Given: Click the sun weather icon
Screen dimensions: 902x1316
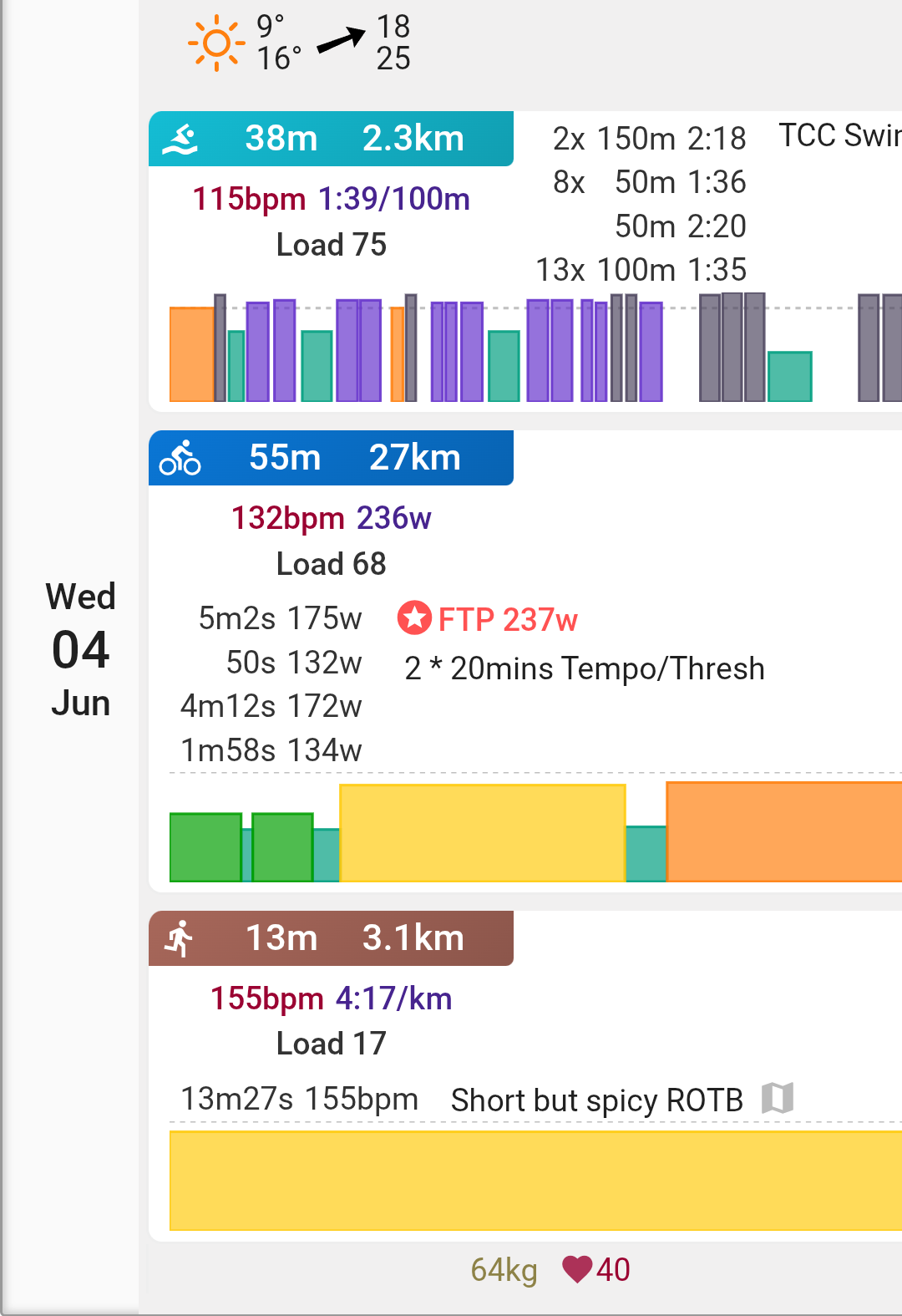Looking at the screenshot, I should (x=216, y=43).
